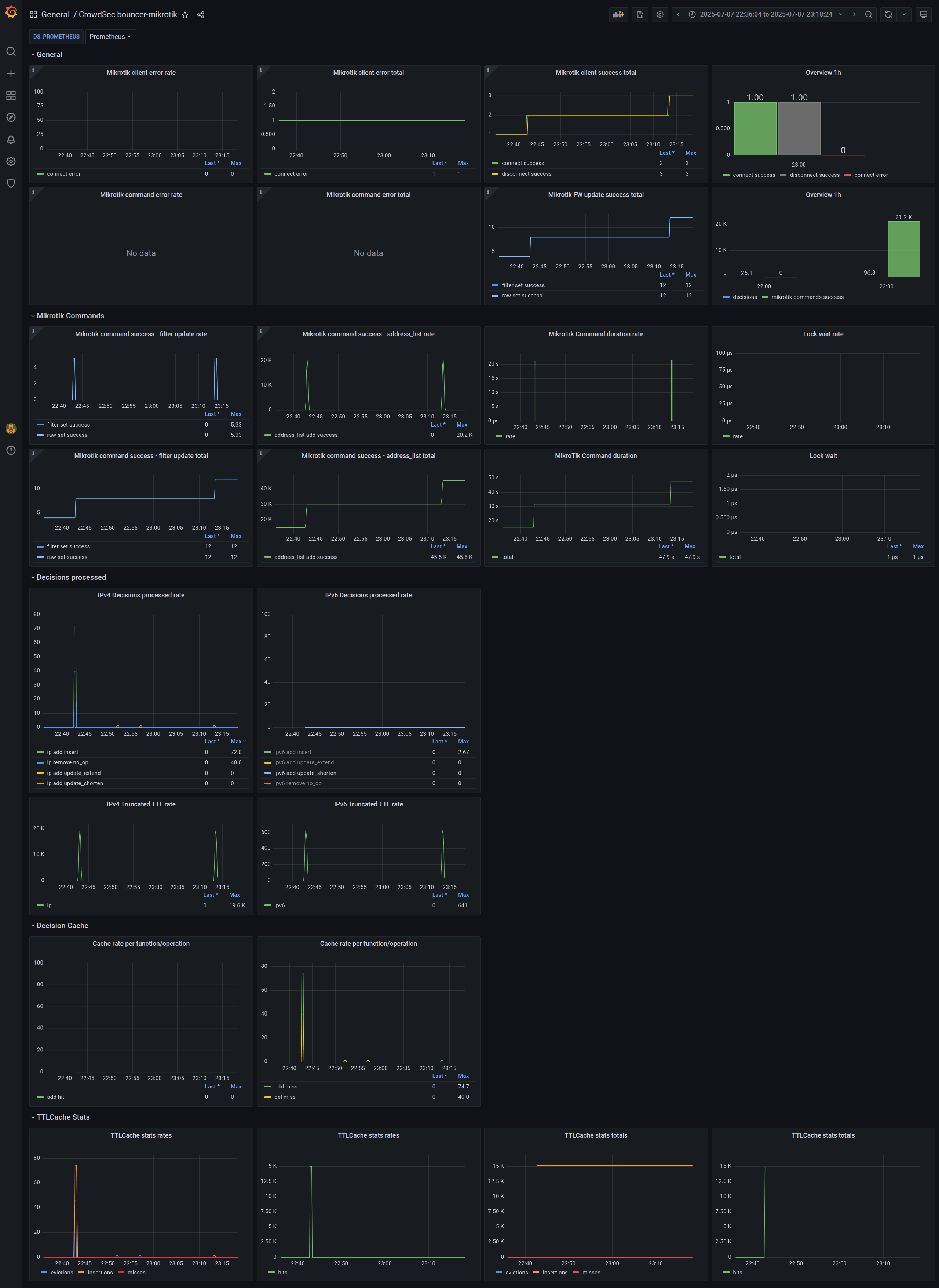Sort filter update total legend by Last
Screen dimensions: 939x1288
[x=212, y=536]
